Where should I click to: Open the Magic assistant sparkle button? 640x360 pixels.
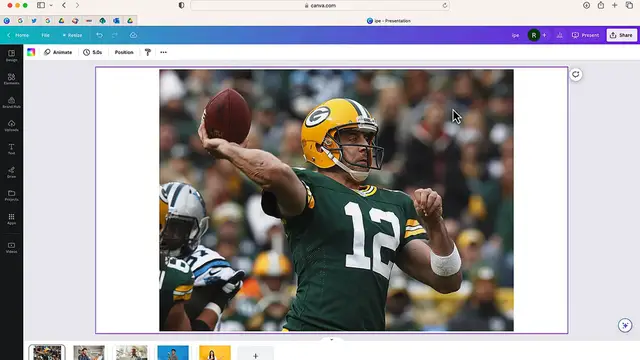625,325
